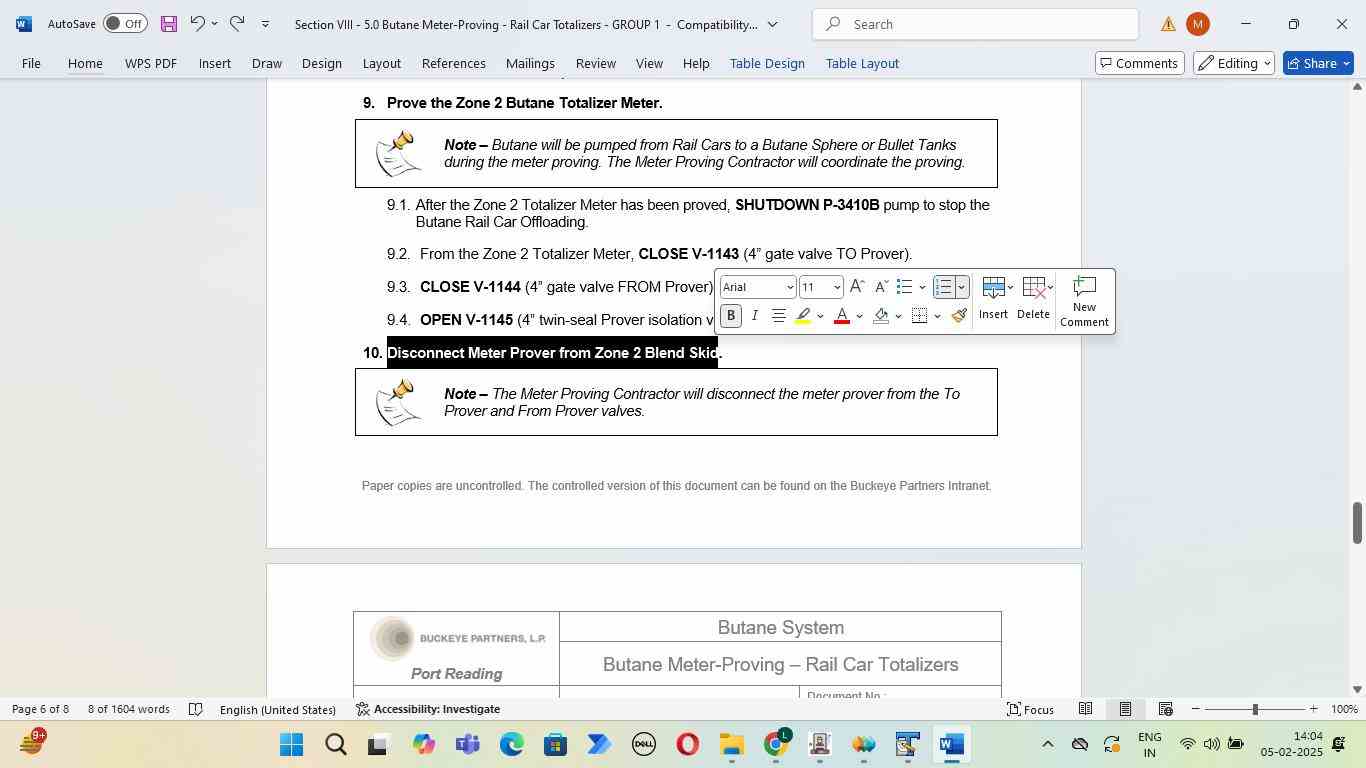Open the user account avatar
1366x768 pixels.
click(x=1197, y=24)
